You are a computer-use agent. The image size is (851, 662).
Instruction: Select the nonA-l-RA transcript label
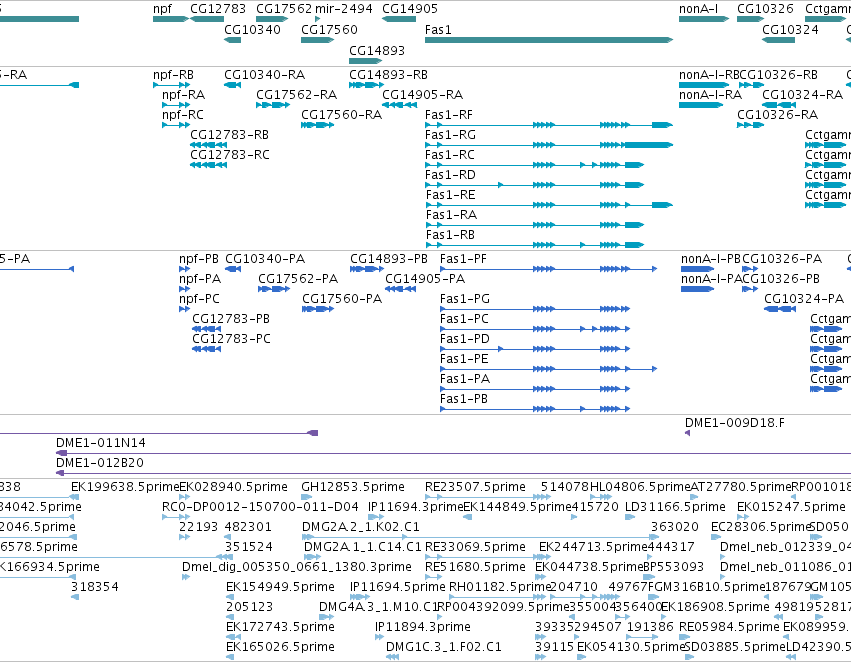click(710, 95)
